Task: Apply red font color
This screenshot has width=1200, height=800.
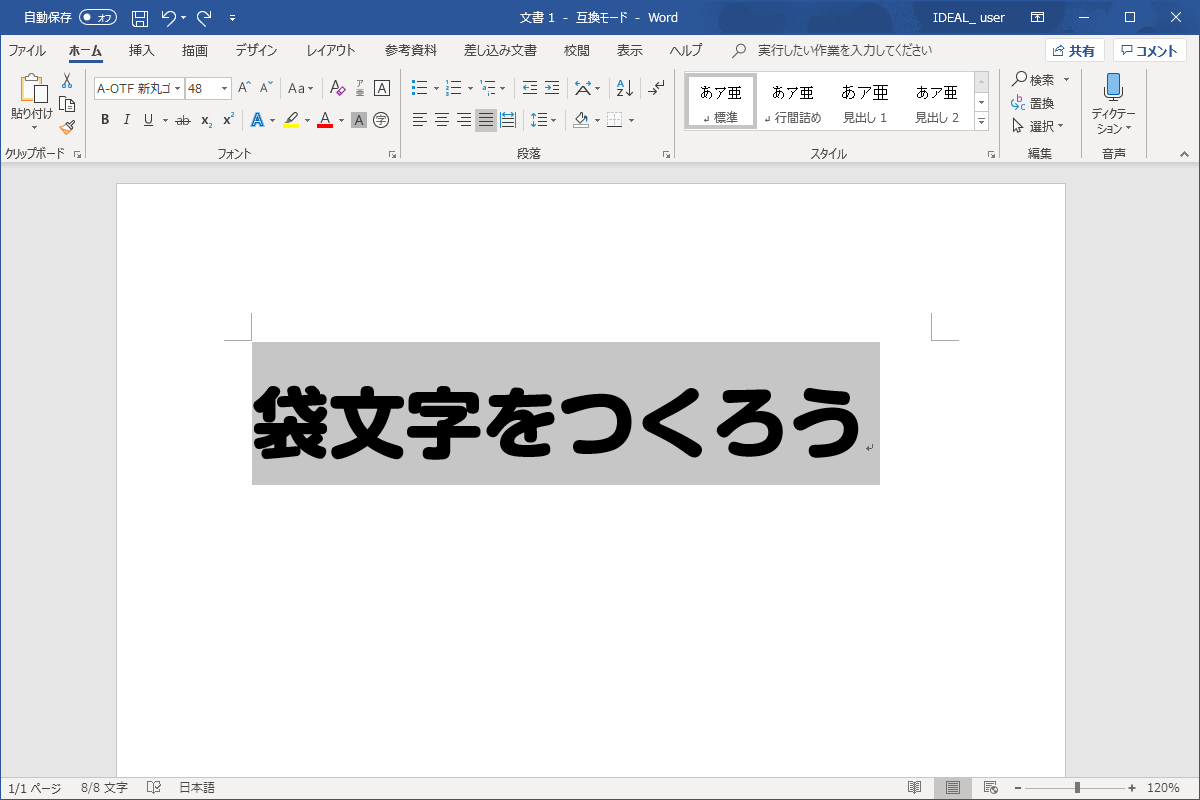Action: [325, 120]
